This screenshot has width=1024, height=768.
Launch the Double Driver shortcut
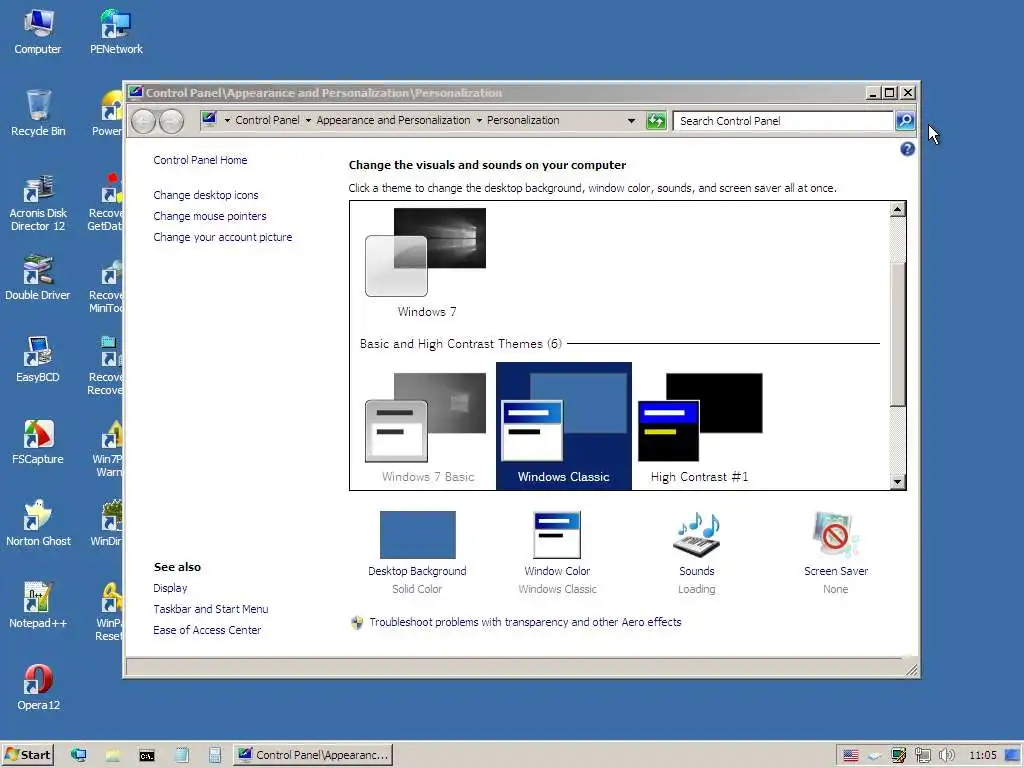coord(38,278)
